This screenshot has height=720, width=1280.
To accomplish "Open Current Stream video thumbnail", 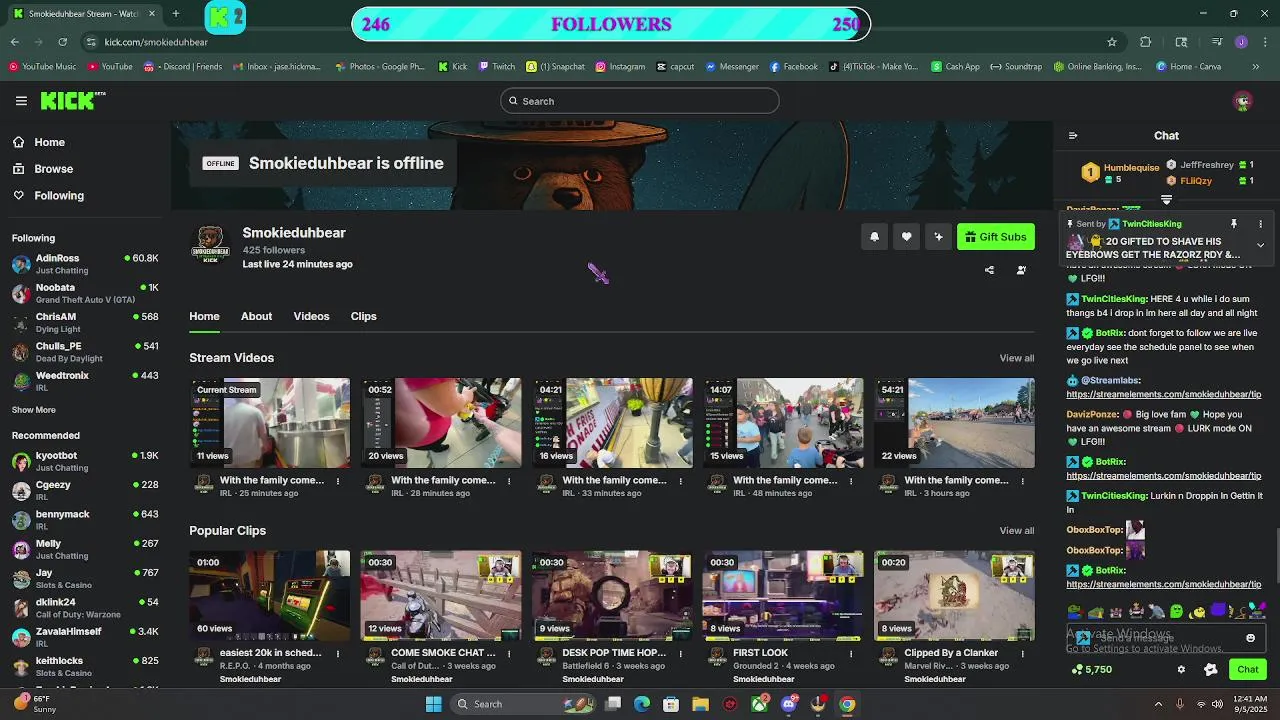I will coord(270,423).
